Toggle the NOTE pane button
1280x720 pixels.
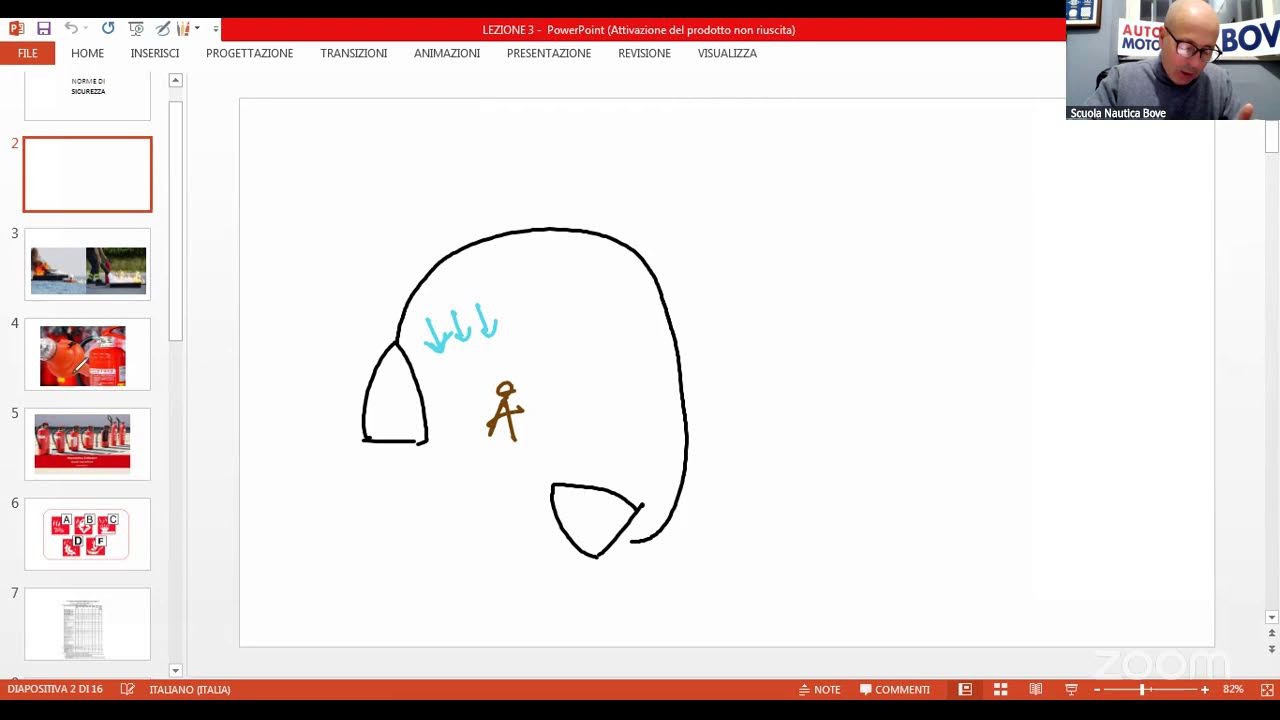point(819,689)
